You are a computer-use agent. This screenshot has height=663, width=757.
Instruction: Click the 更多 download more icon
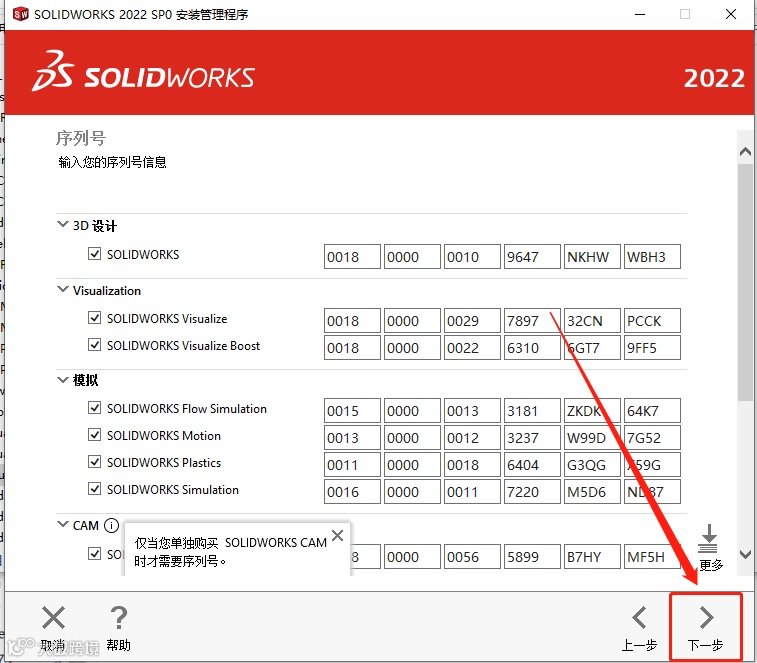coord(709,538)
